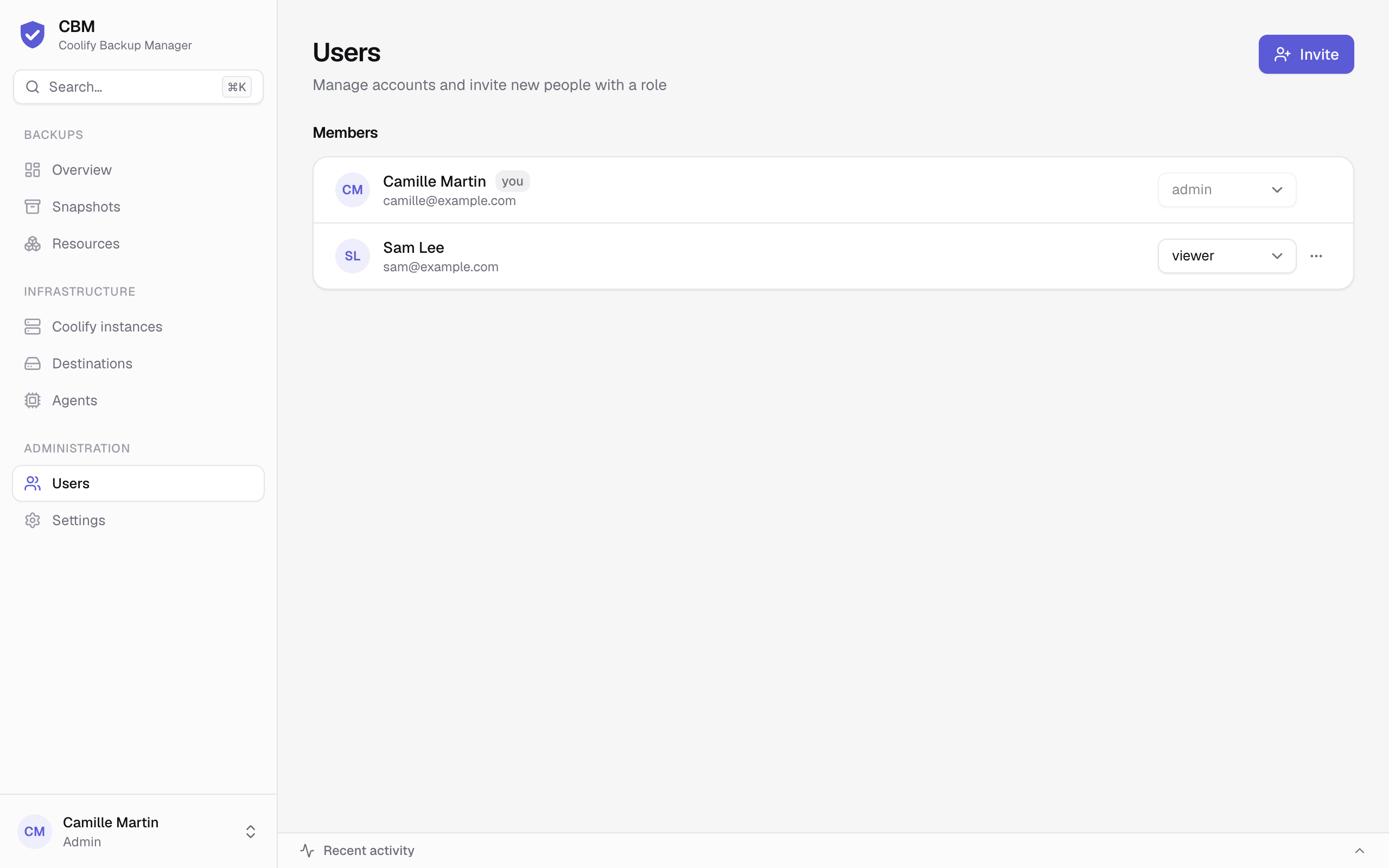Click the sam@example.com email

click(441, 267)
